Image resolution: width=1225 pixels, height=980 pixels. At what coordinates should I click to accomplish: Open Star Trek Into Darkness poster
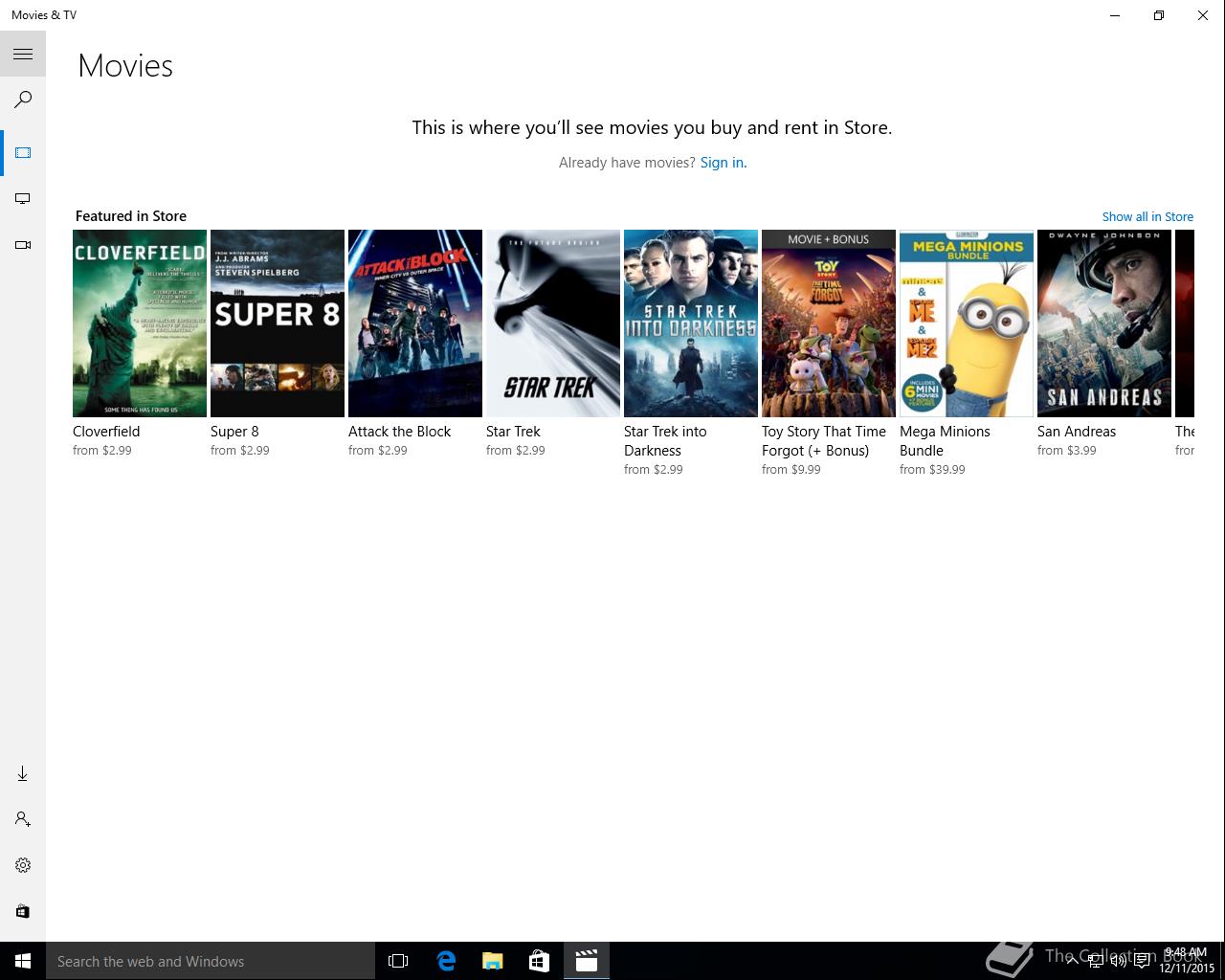(691, 323)
